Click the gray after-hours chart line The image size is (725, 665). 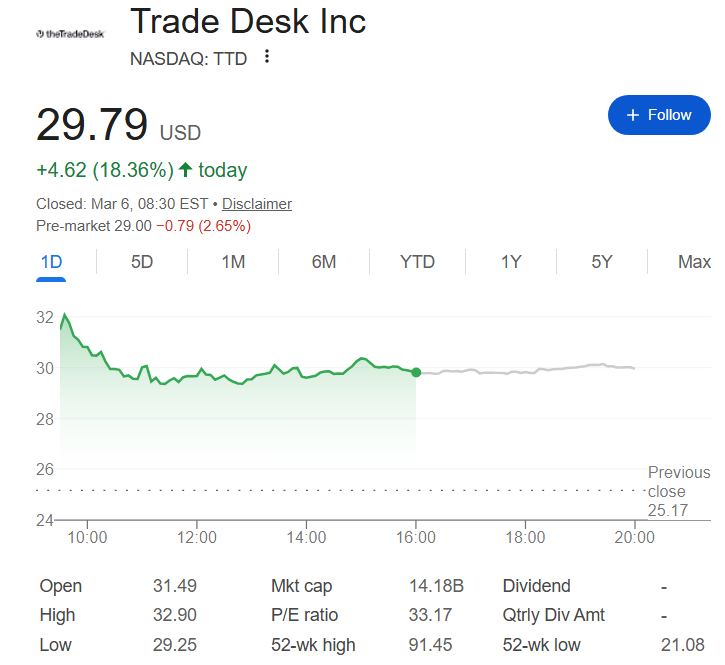click(530, 371)
